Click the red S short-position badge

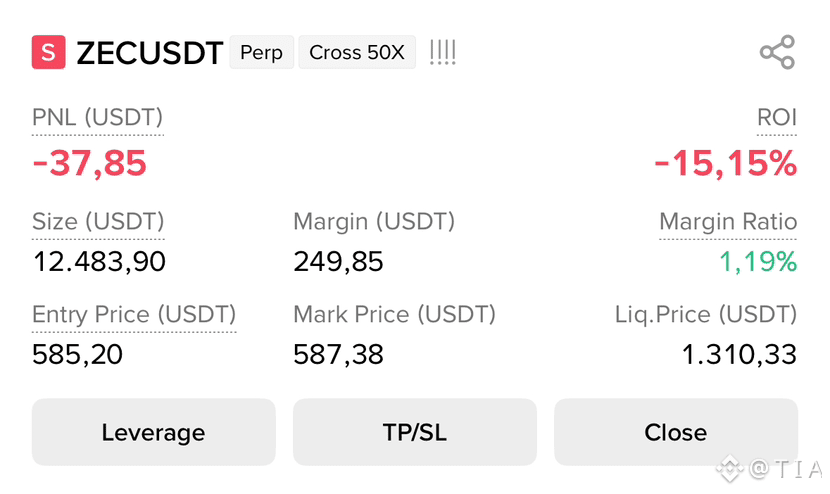(x=49, y=52)
